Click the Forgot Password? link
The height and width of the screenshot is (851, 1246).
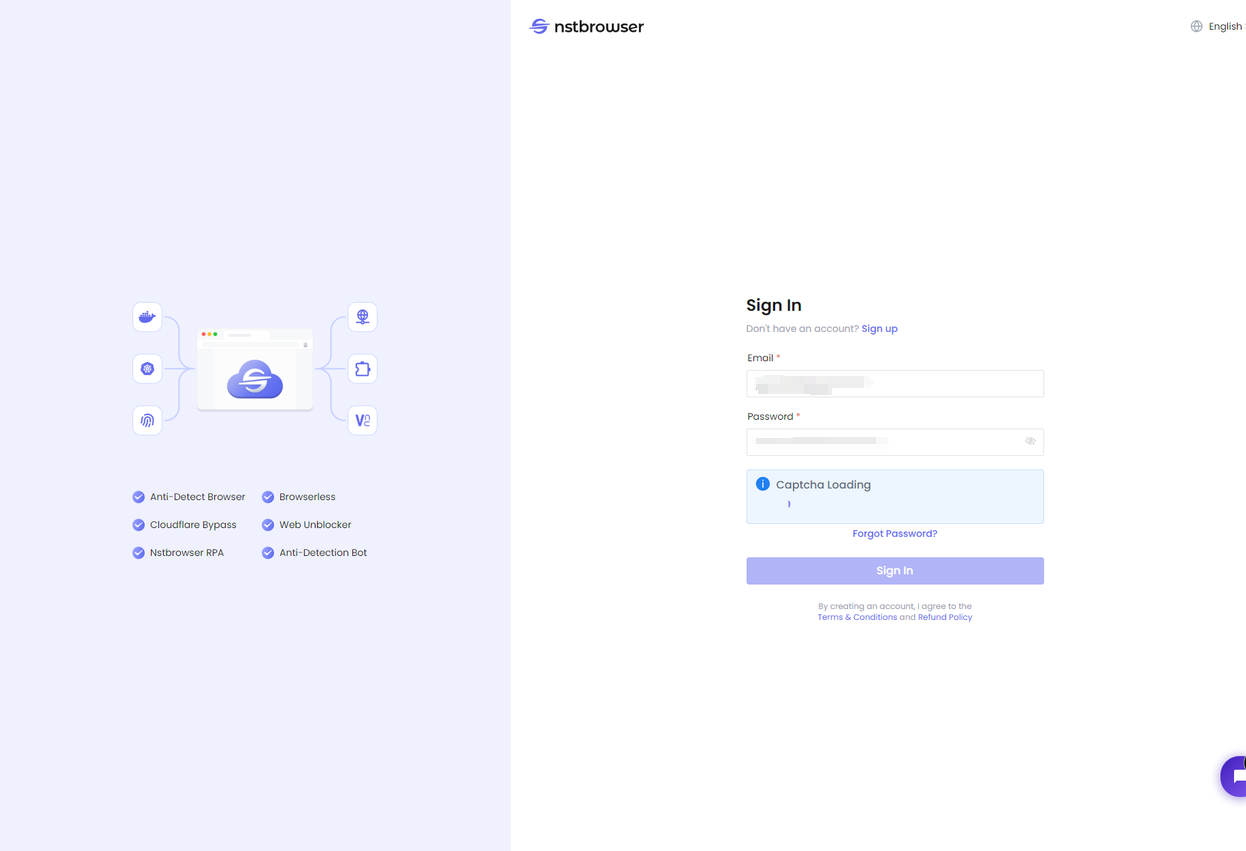894,534
